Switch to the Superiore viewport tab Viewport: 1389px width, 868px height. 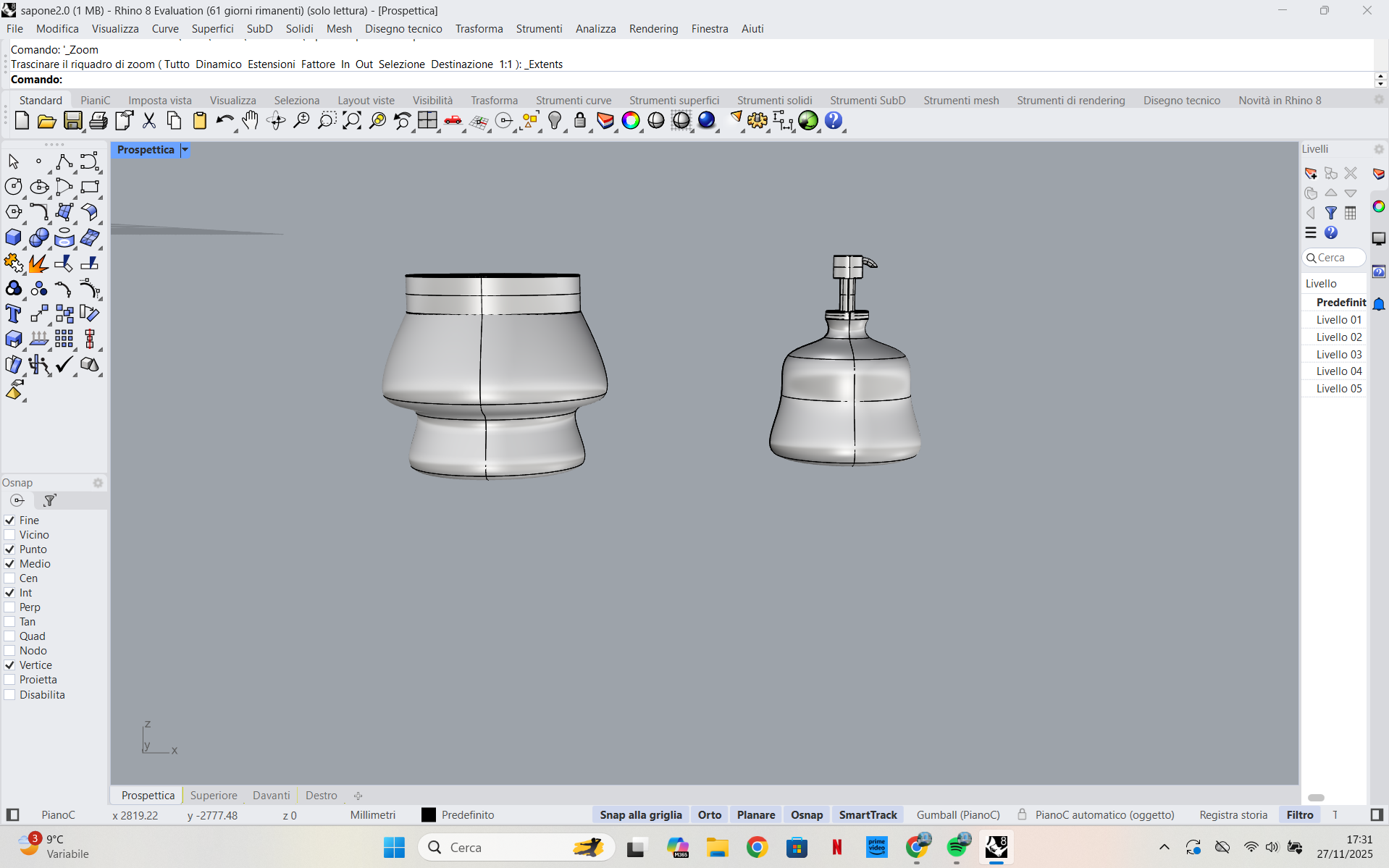click(213, 795)
